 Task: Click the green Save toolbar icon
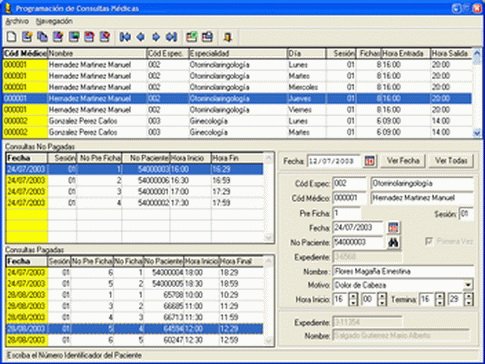74,37
